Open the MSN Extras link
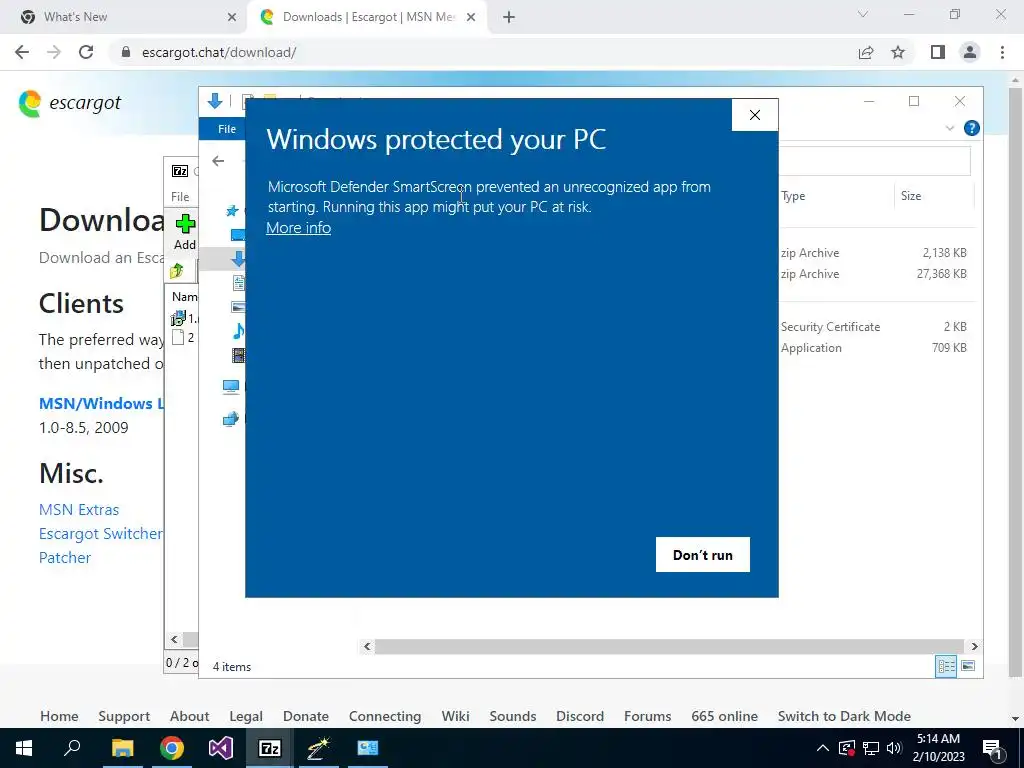Screen dimensions: 1024x768 tap(79, 509)
